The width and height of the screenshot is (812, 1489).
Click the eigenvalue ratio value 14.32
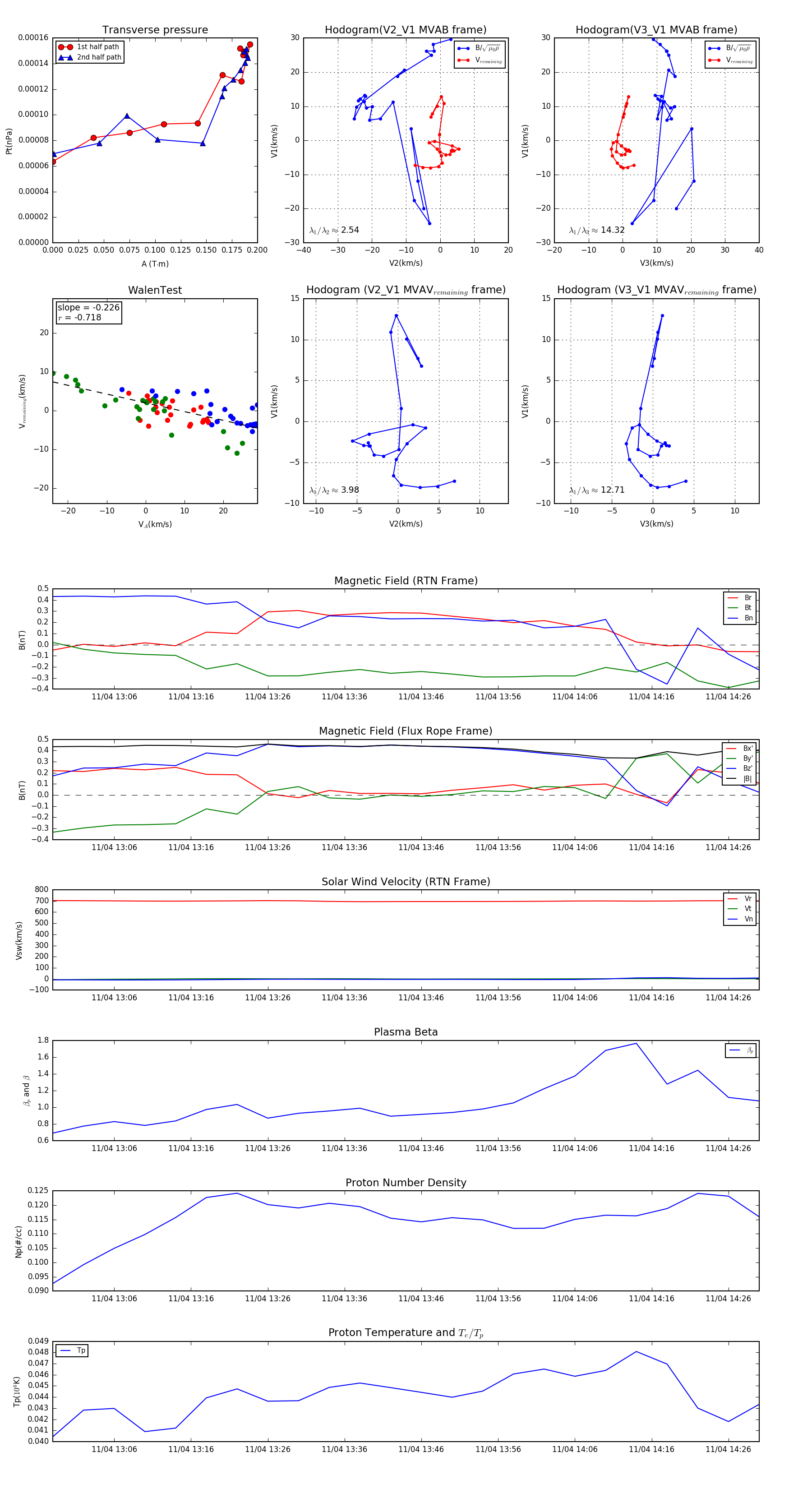coord(613,230)
